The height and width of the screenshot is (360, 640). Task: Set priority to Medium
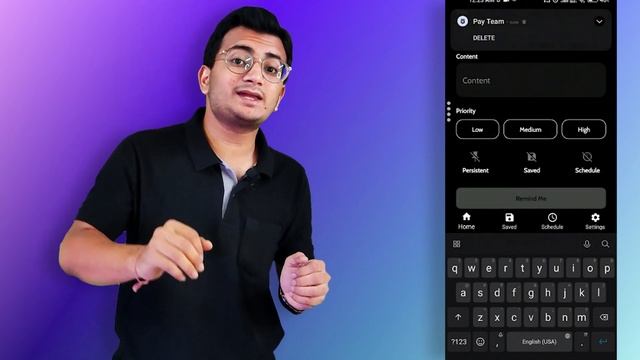pos(530,129)
